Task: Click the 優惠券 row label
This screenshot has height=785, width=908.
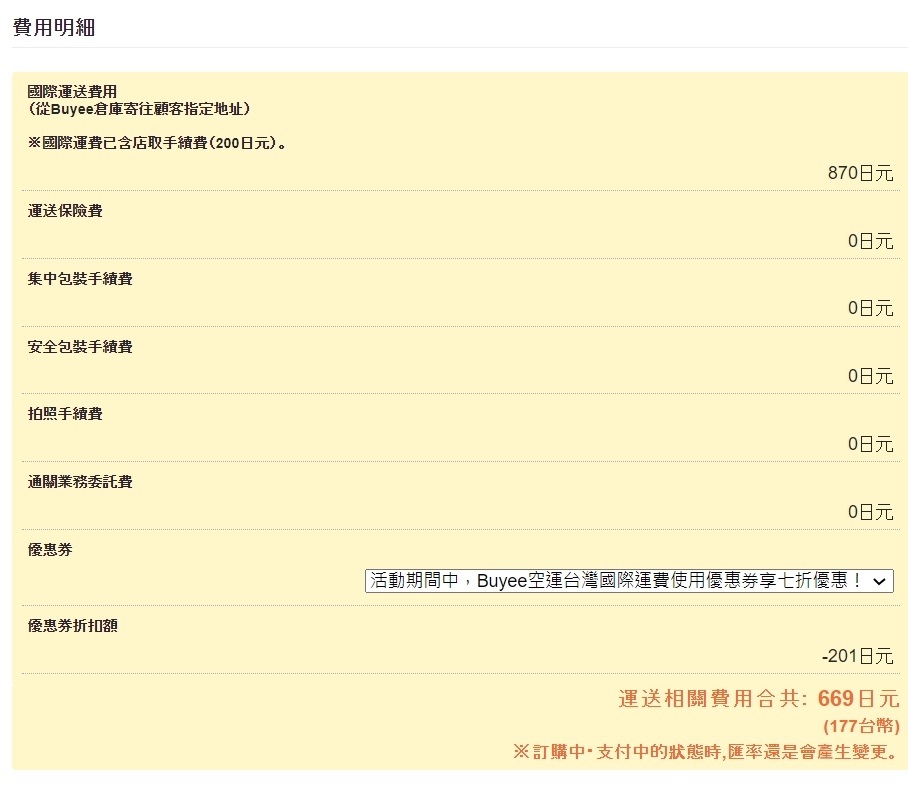Action: pos(50,550)
